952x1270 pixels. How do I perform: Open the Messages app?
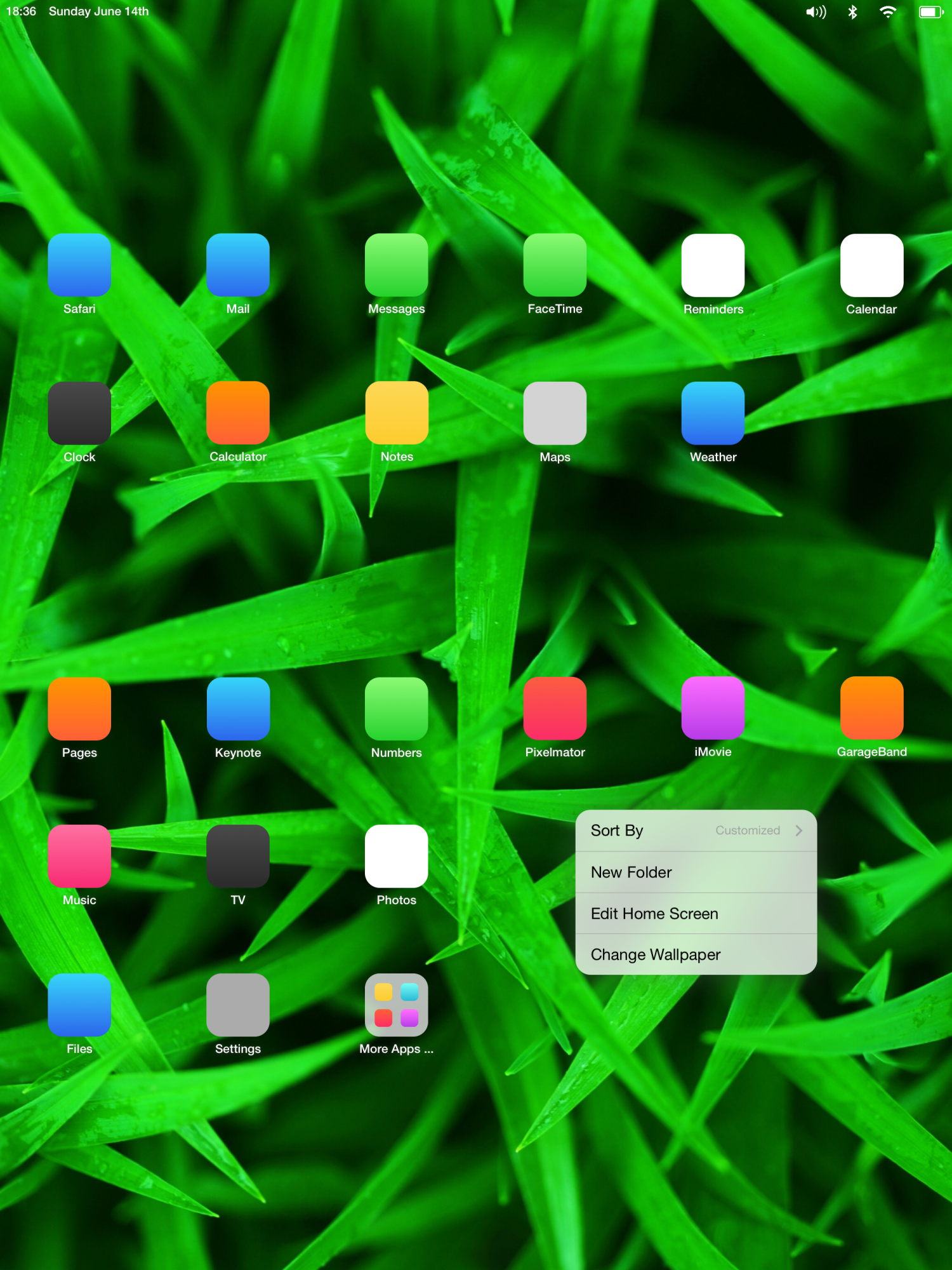pyautogui.click(x=397, y=265)
